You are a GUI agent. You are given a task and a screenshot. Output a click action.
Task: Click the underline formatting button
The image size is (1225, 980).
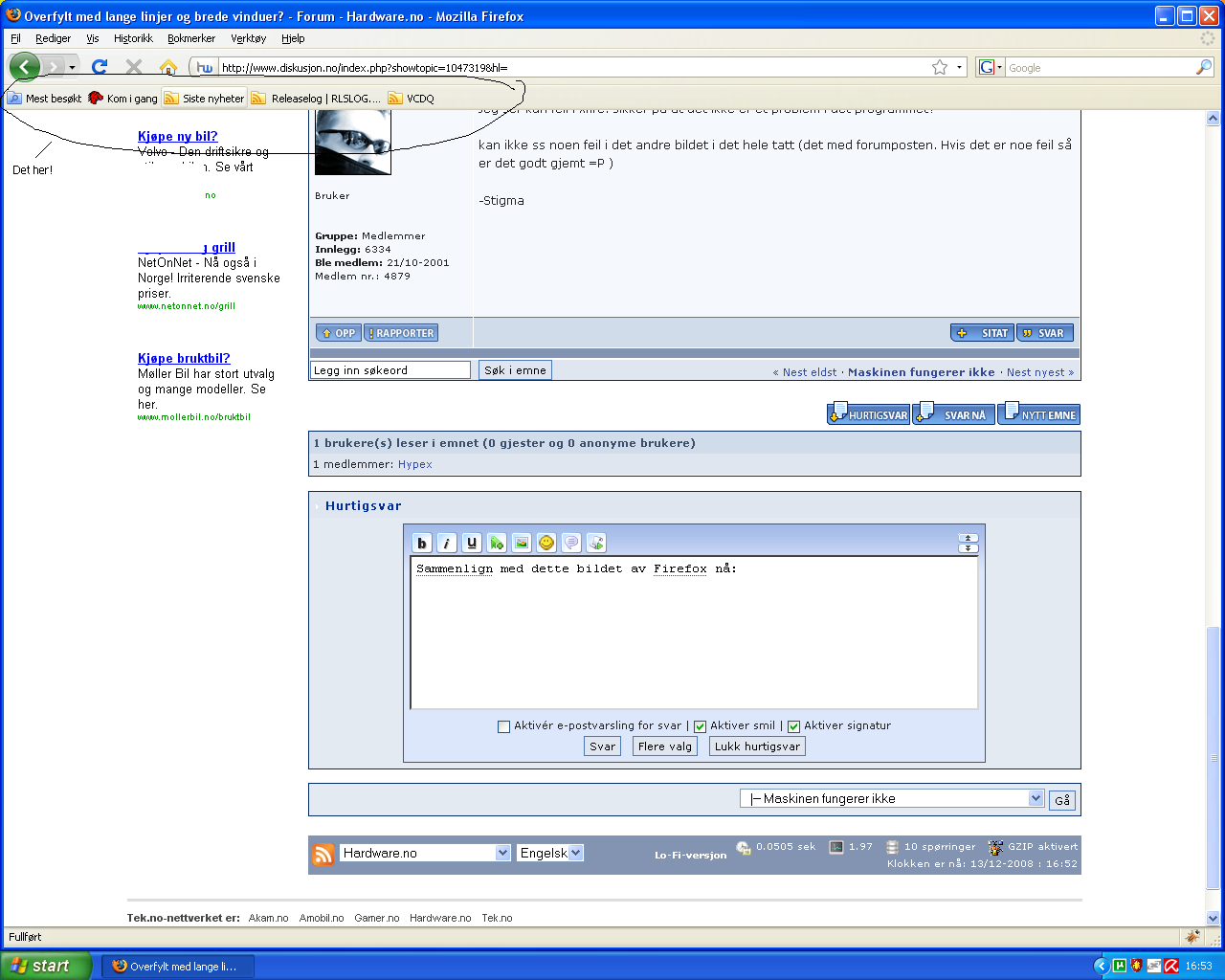pyautogui.click(x=472, y=543)
